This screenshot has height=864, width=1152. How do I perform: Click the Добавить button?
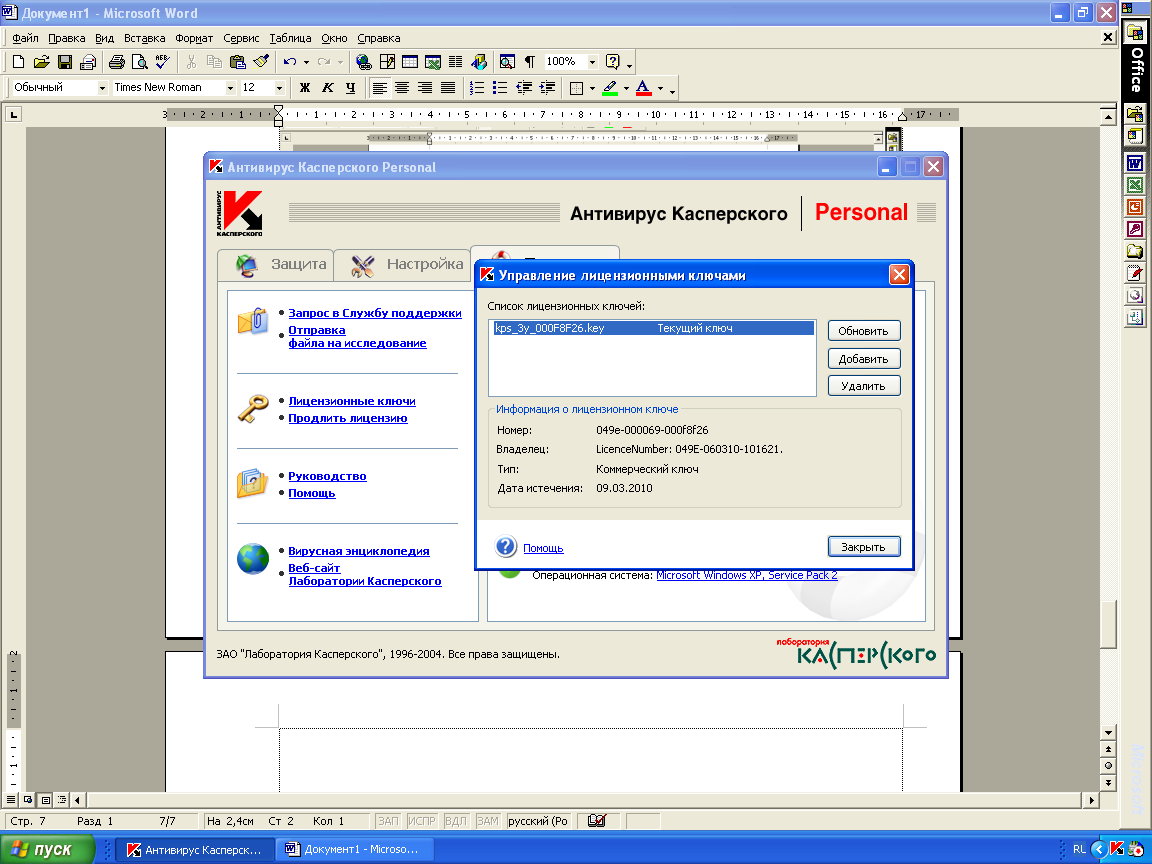pyautogui.click(x=864, y=359)
